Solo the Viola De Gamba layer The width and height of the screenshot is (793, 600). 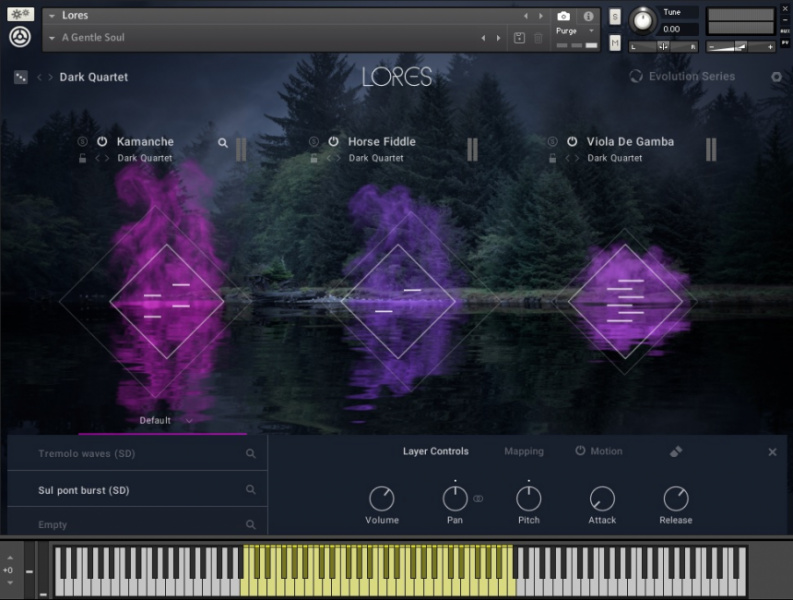(x=552, y=142)
